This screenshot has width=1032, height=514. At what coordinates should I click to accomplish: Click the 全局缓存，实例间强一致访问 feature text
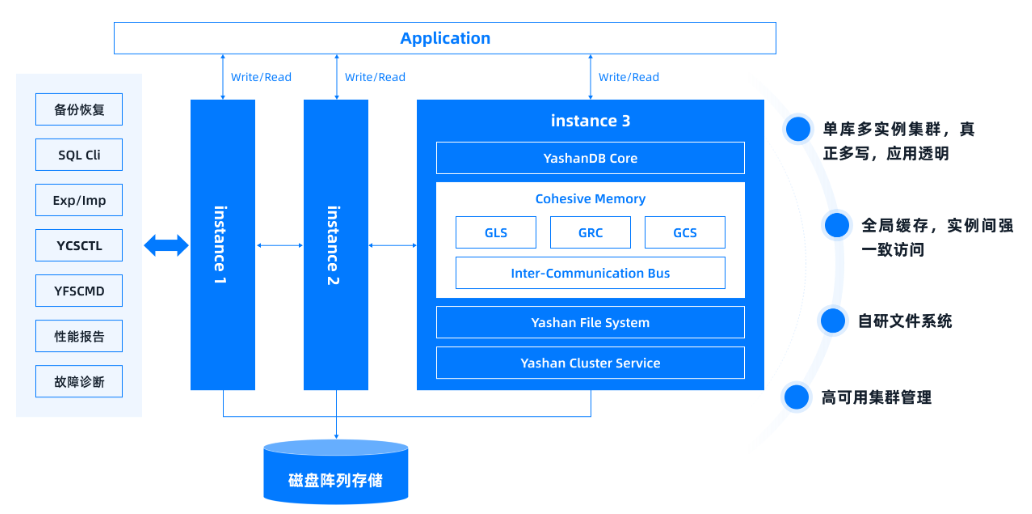937,238
